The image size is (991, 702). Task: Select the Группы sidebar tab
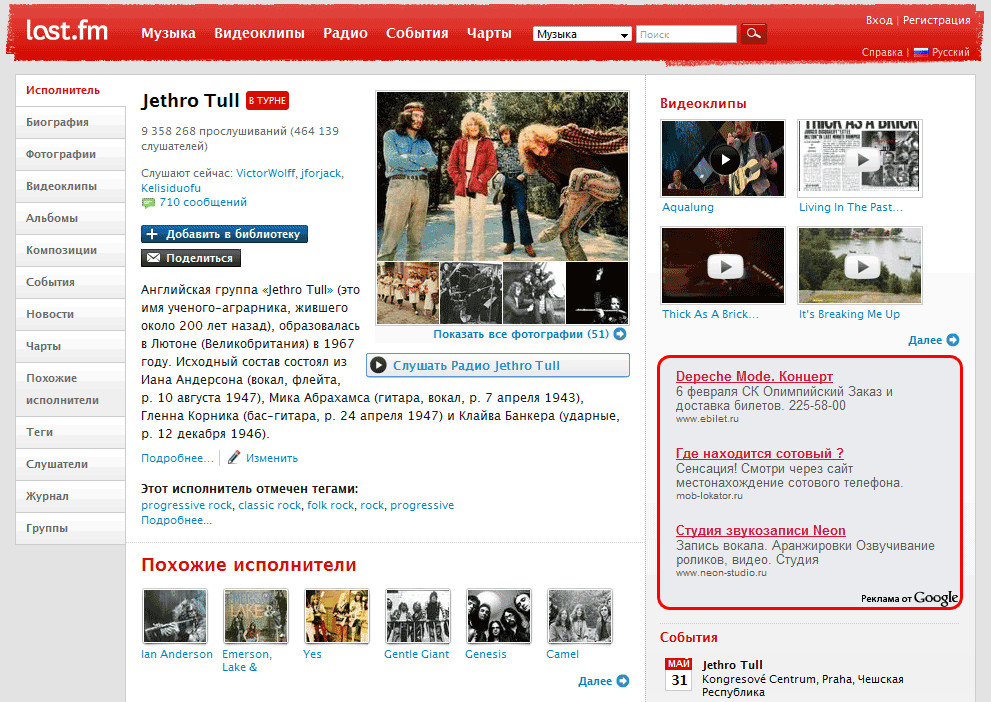point(70,528)
